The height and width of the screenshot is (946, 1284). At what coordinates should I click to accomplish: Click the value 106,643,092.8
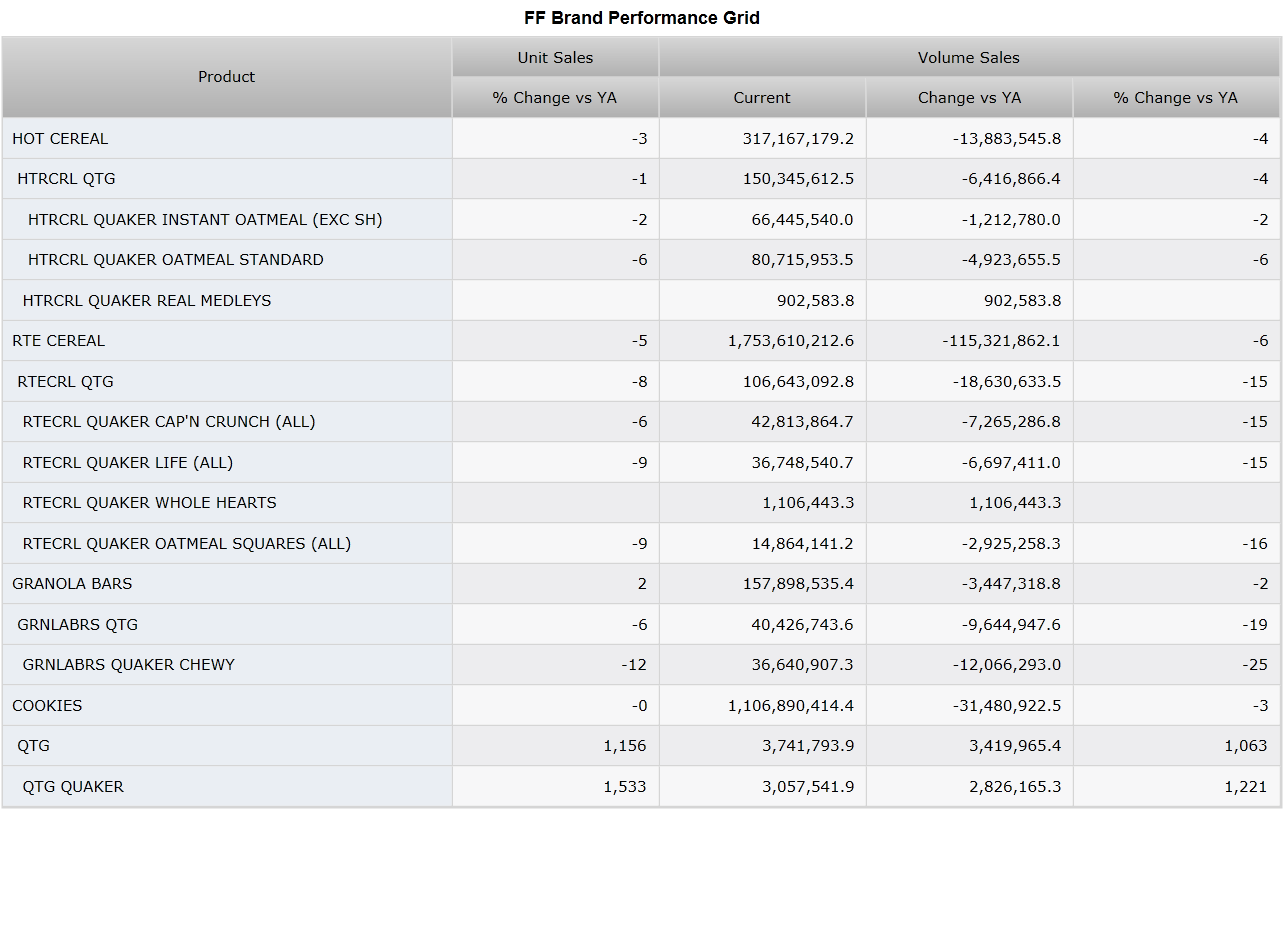pos(798,382)
